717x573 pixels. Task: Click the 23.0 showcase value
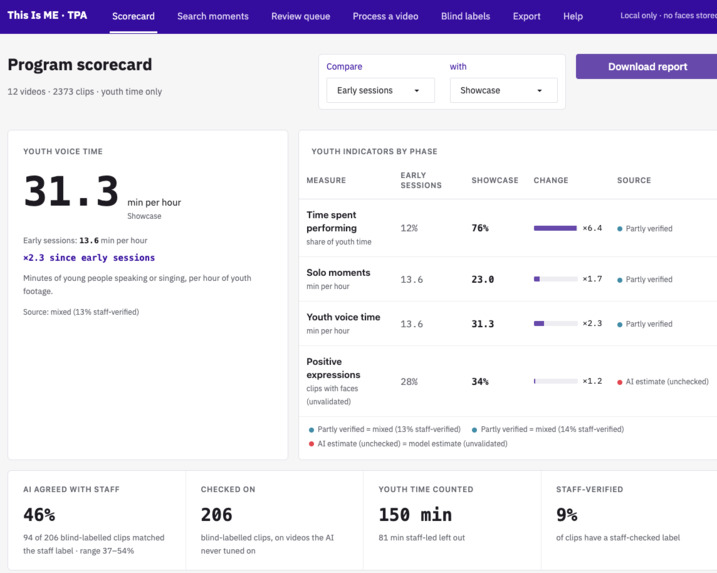pyautogui.click(x=482, y=279)
